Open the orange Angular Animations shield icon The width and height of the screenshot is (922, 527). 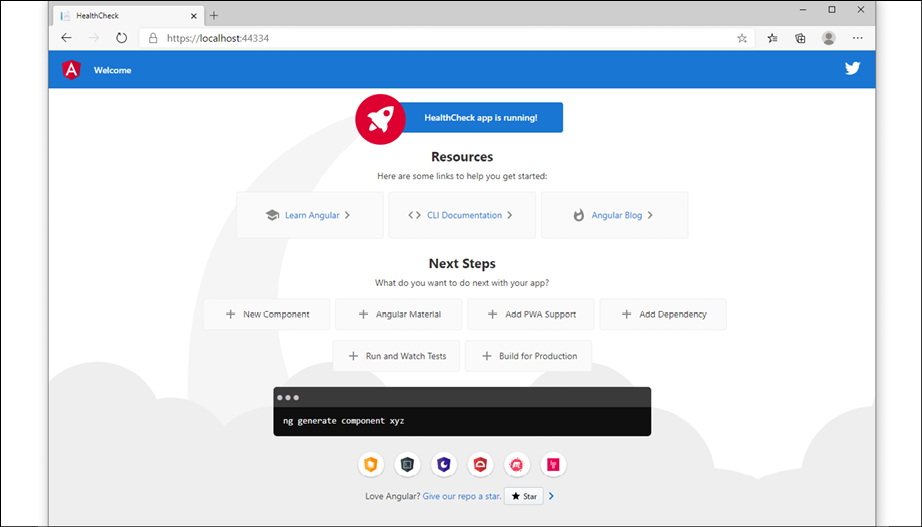[371, 465]
